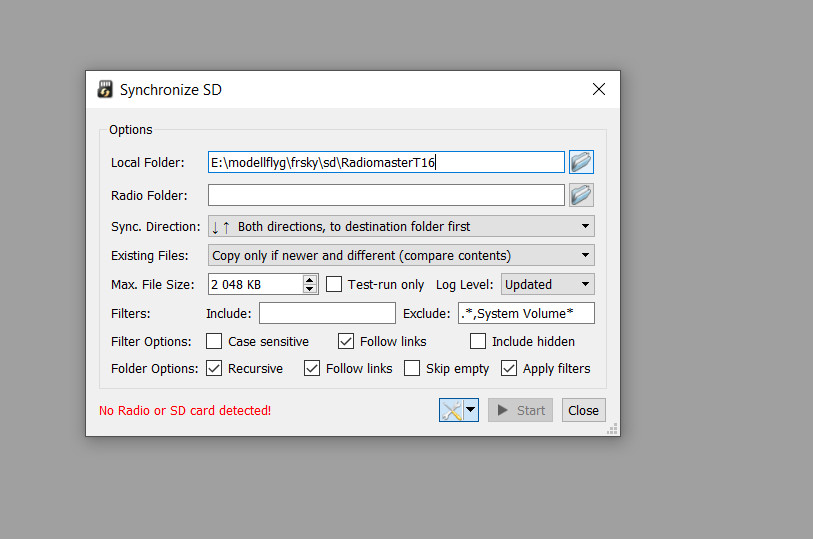Click the SD card title bar icon
Image resolution: width=813 pixels, height=539 pixels.
click(105, 90)
